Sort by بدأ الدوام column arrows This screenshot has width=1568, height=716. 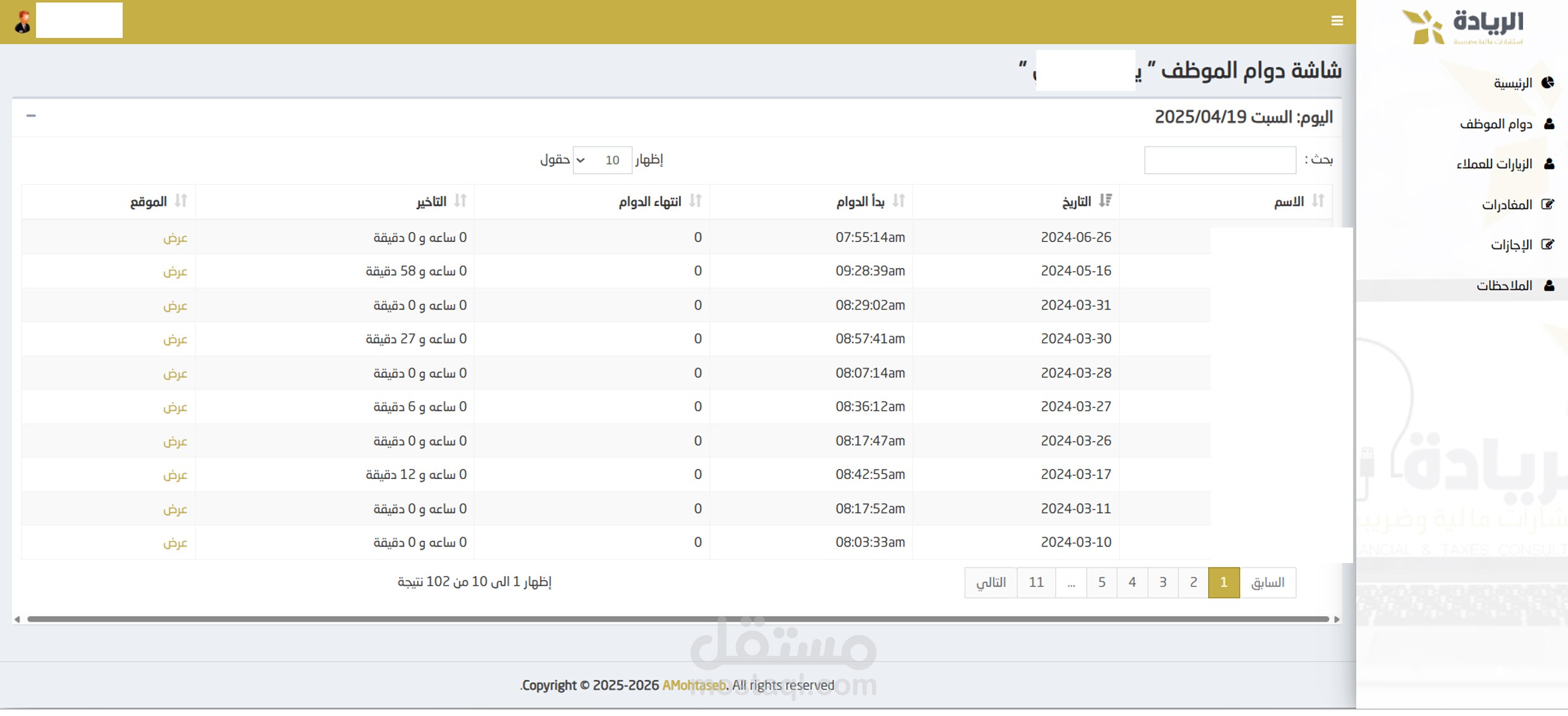[x=898, y=201]
